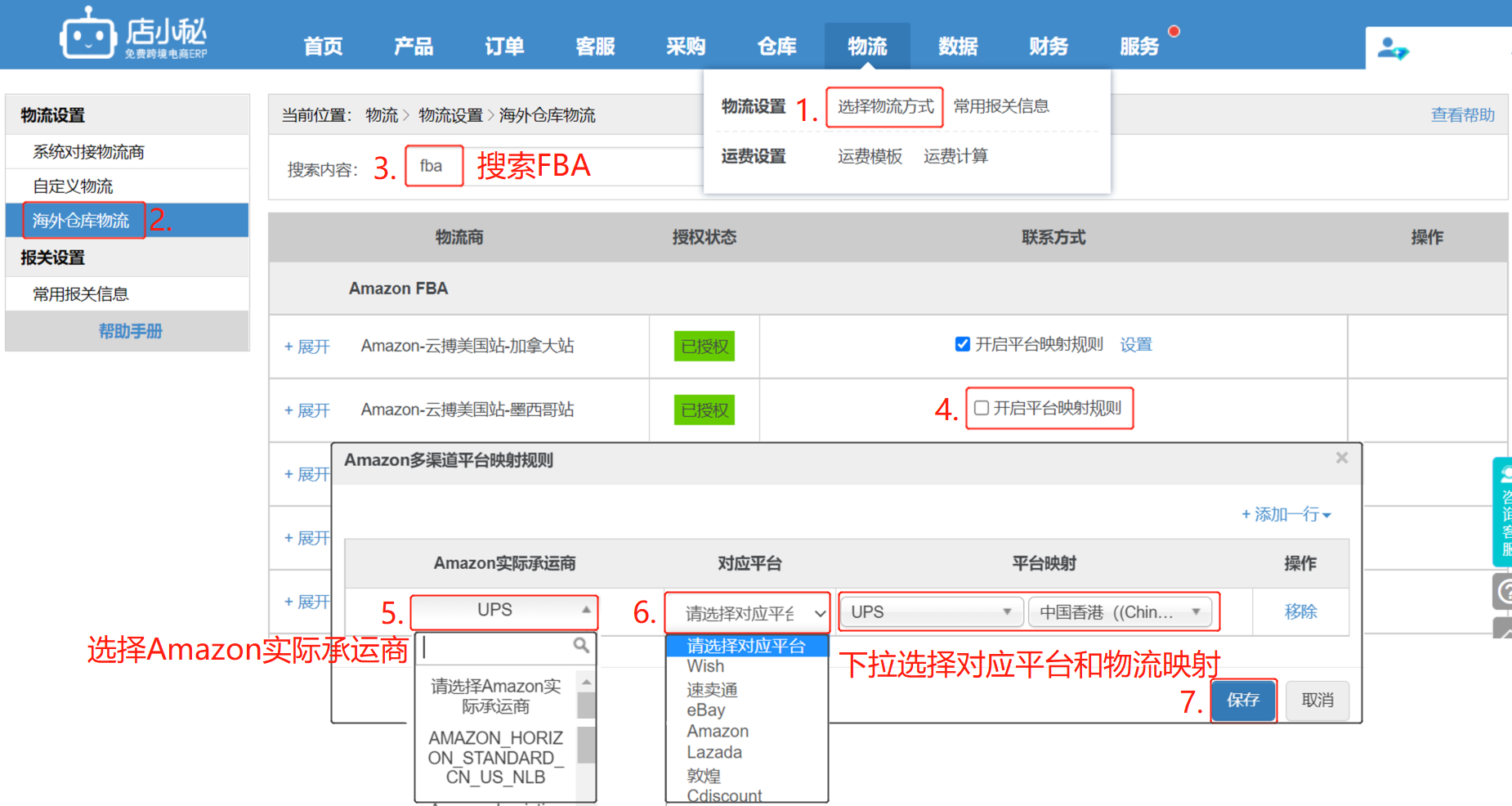
Task: Expand the 加拿大站 row
Action: 306,347
